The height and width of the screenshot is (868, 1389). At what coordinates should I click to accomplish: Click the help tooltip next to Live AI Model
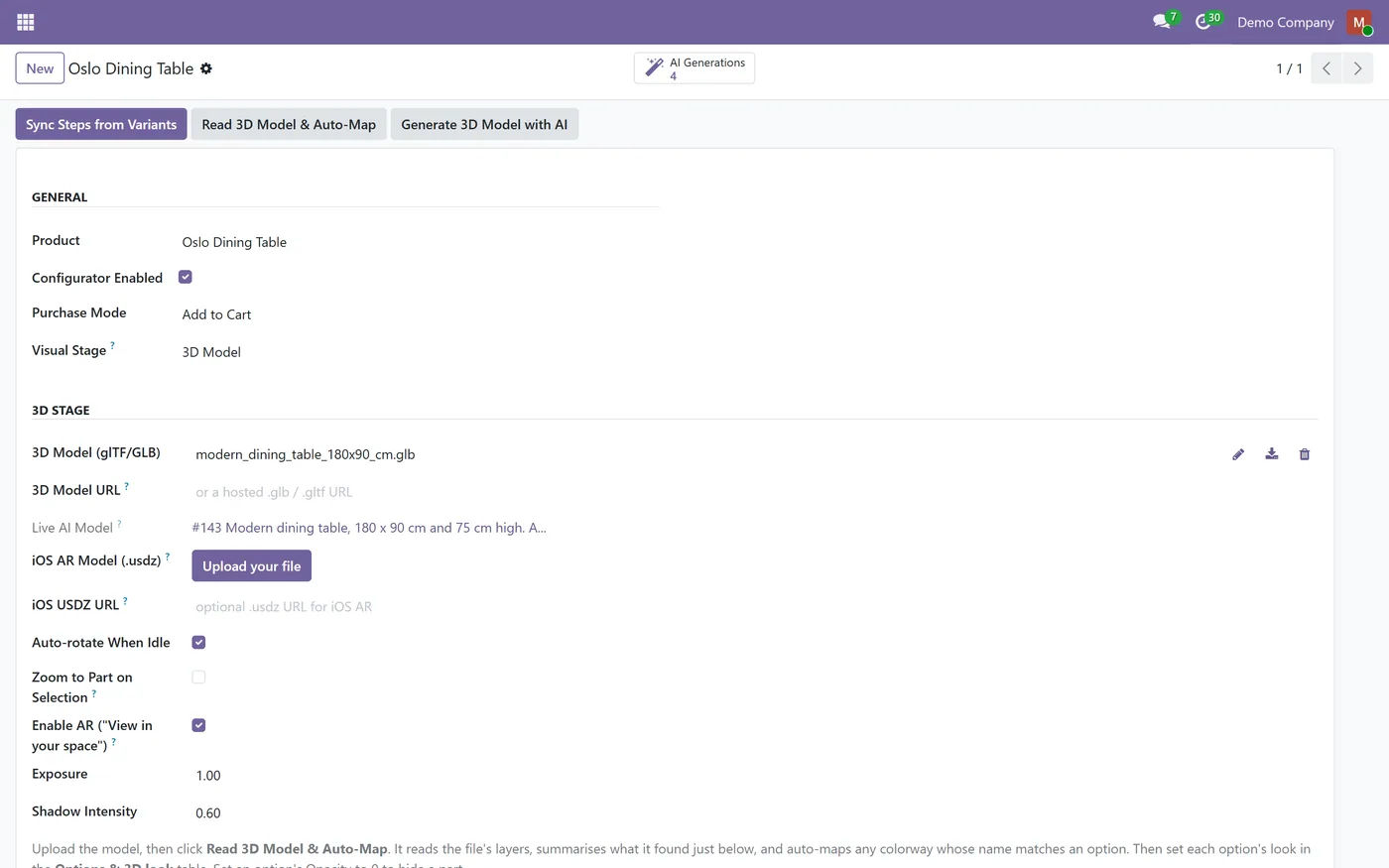[x=119, y=523]
